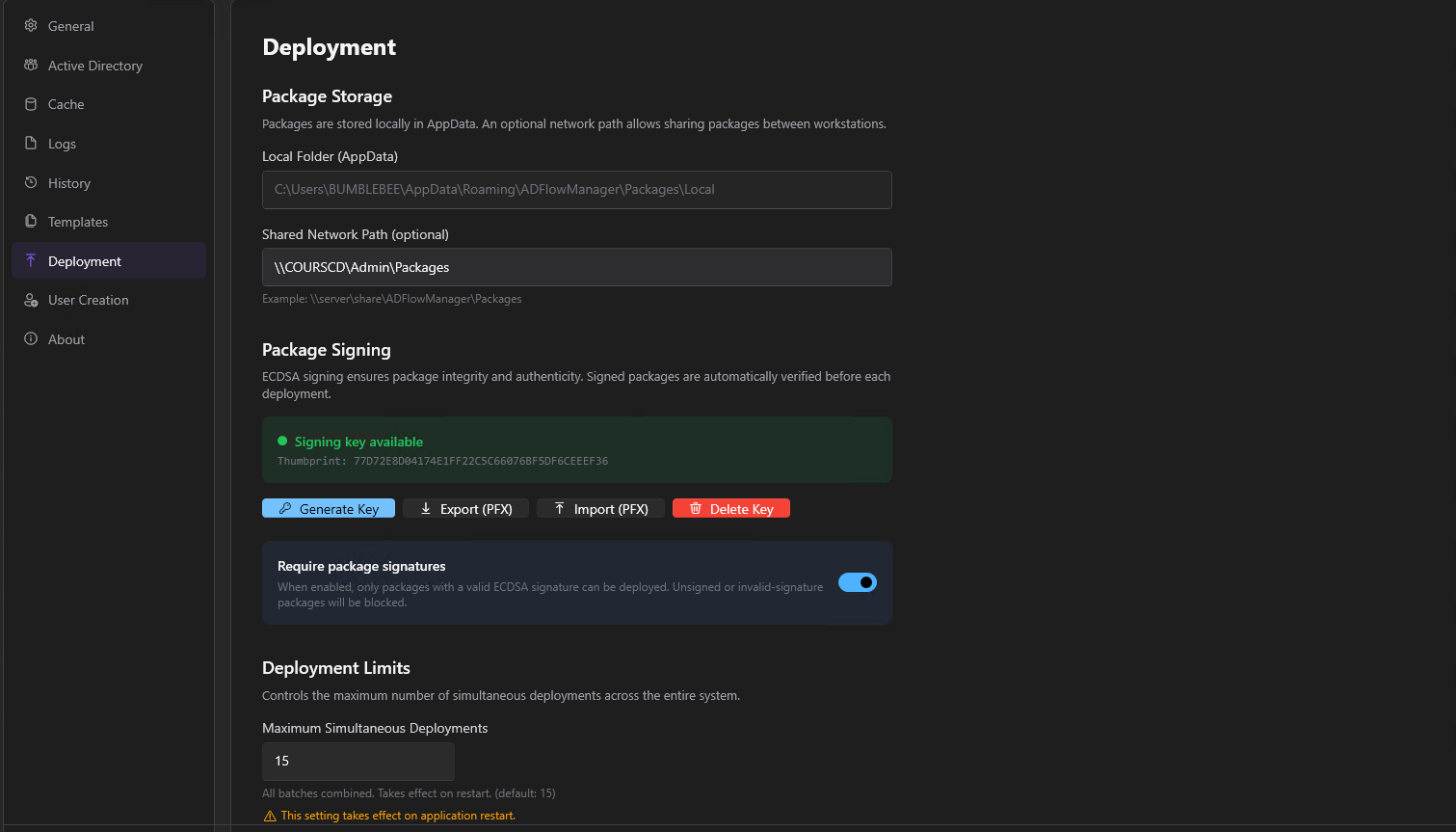Viewport: 1456px width, 832px height.
Task: Edit the Maximum Simultaneous Deployments value
Action: [x=357, y=761]
